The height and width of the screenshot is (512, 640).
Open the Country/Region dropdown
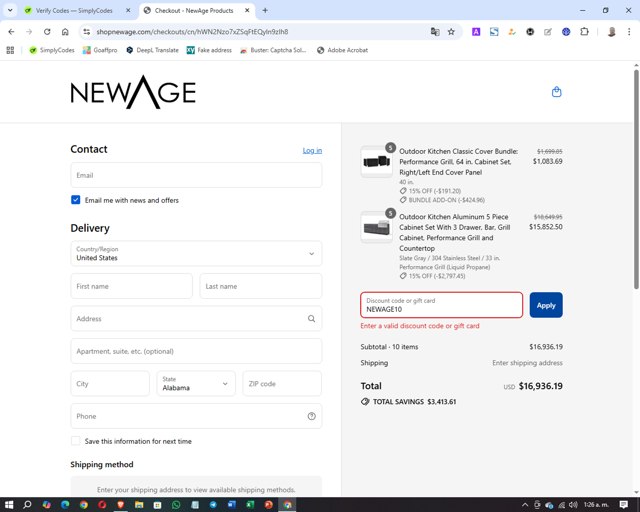point(196,254)
